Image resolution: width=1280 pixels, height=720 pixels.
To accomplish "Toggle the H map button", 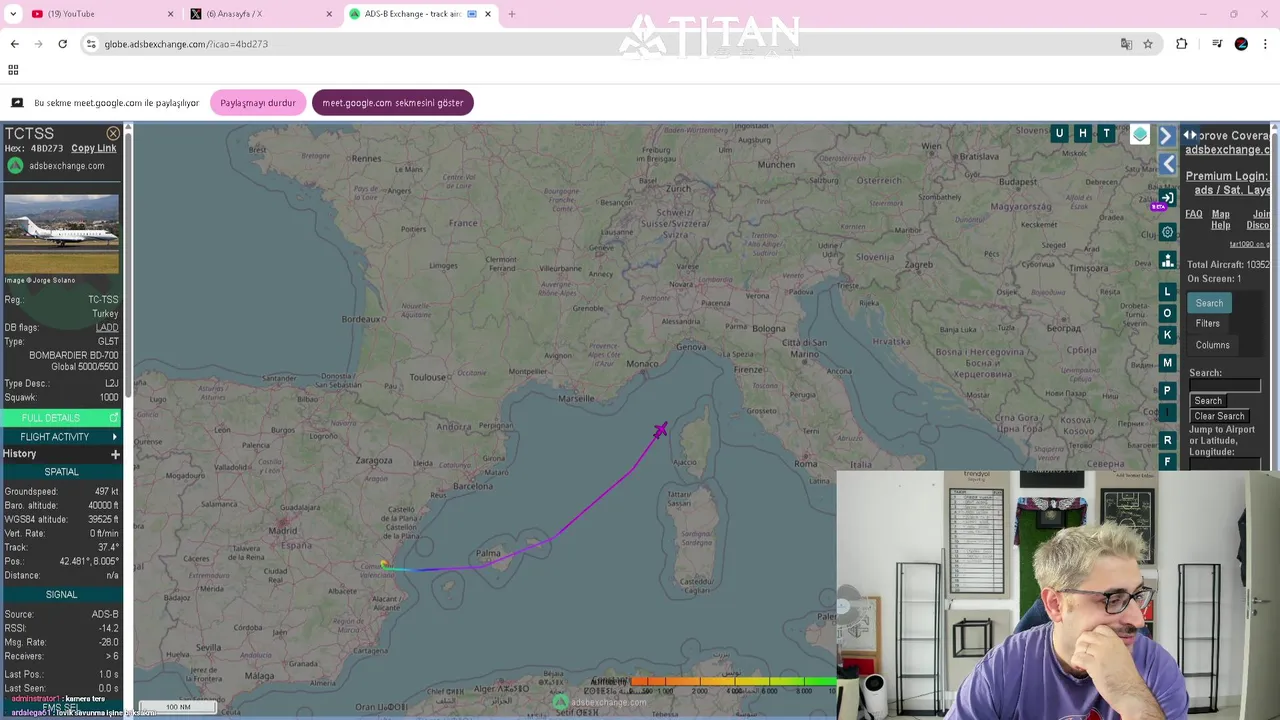I will [x=1082, y=133].
